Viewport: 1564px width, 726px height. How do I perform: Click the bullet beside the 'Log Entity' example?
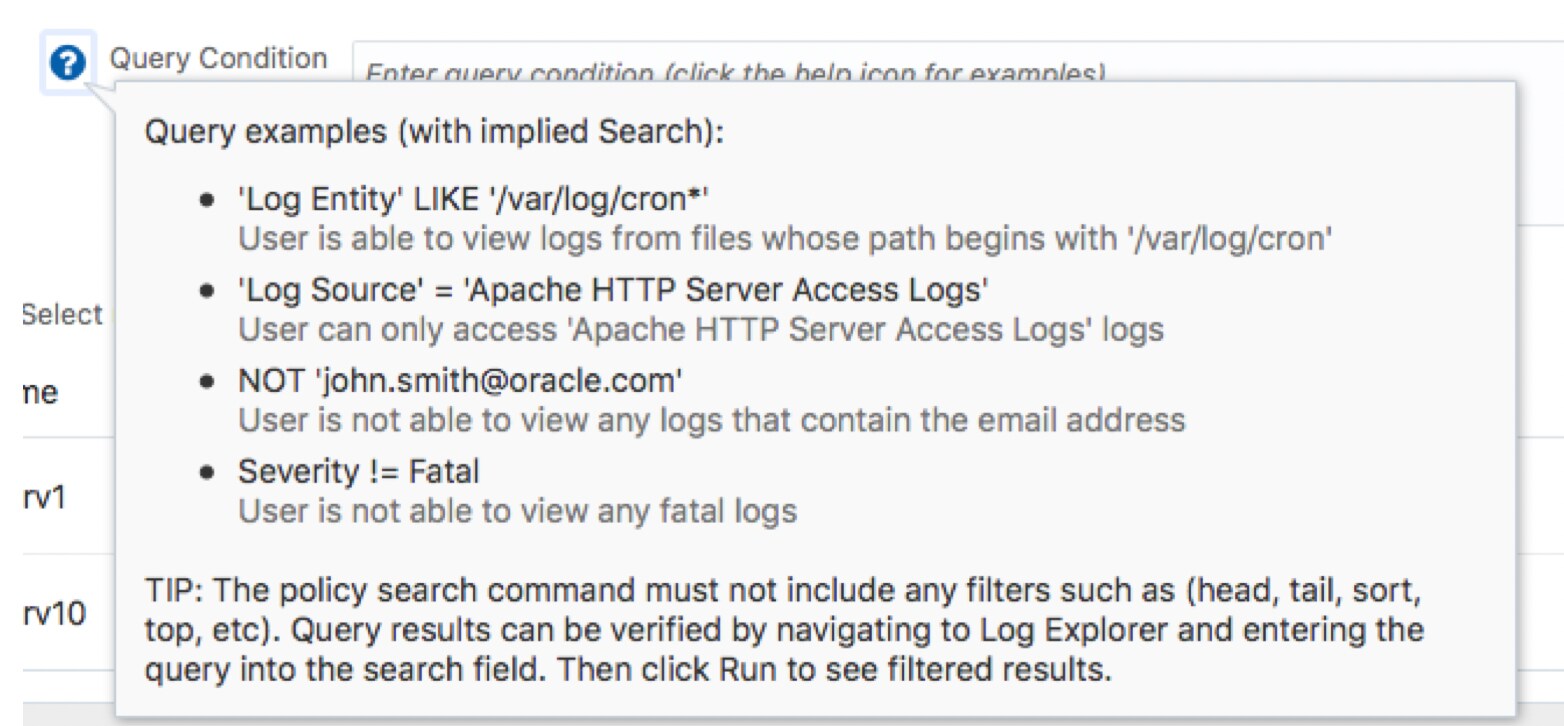click(208, 201)
